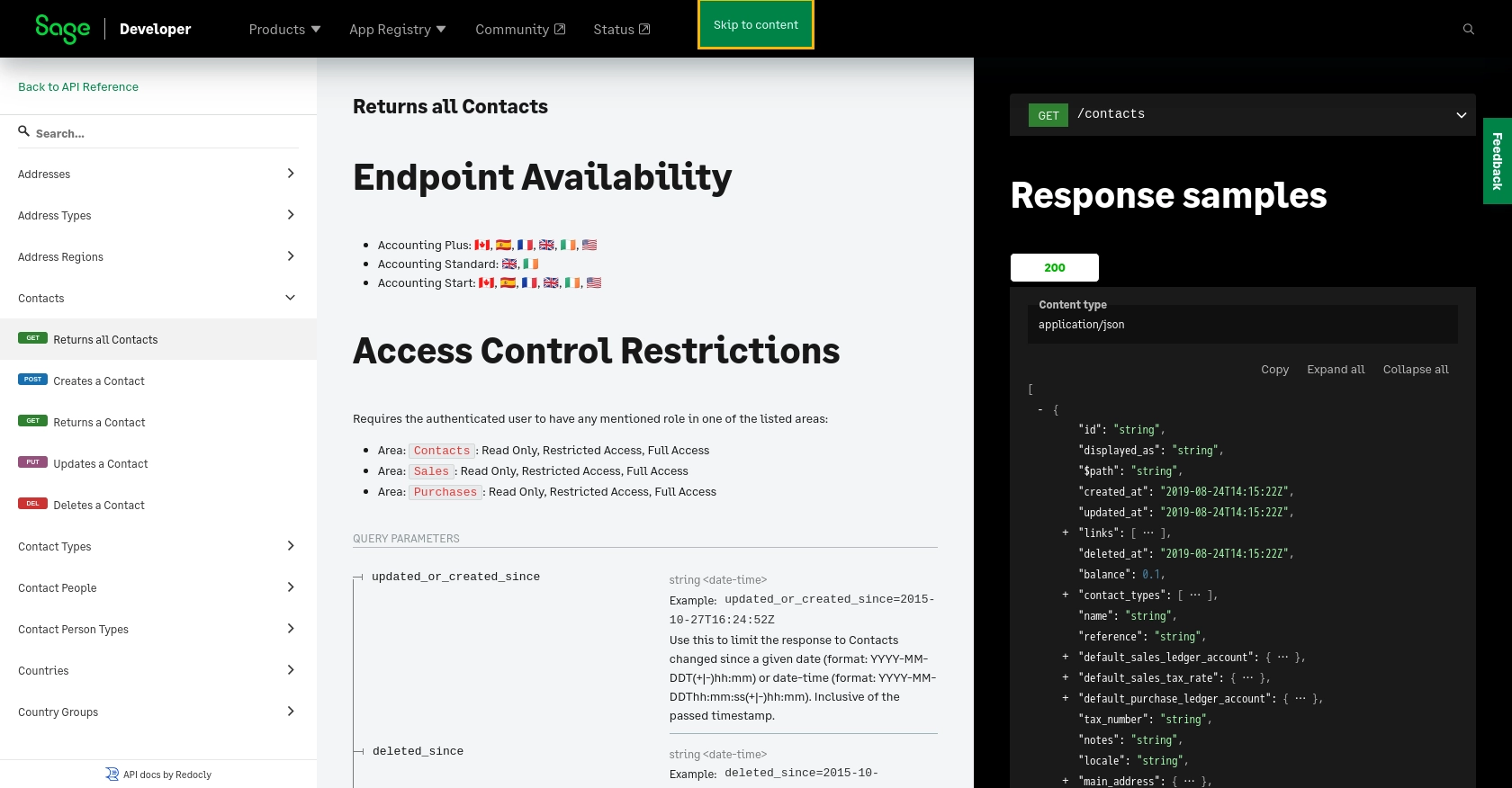
Task: Click Collapse all in response sample
Action: (1416, 370)
